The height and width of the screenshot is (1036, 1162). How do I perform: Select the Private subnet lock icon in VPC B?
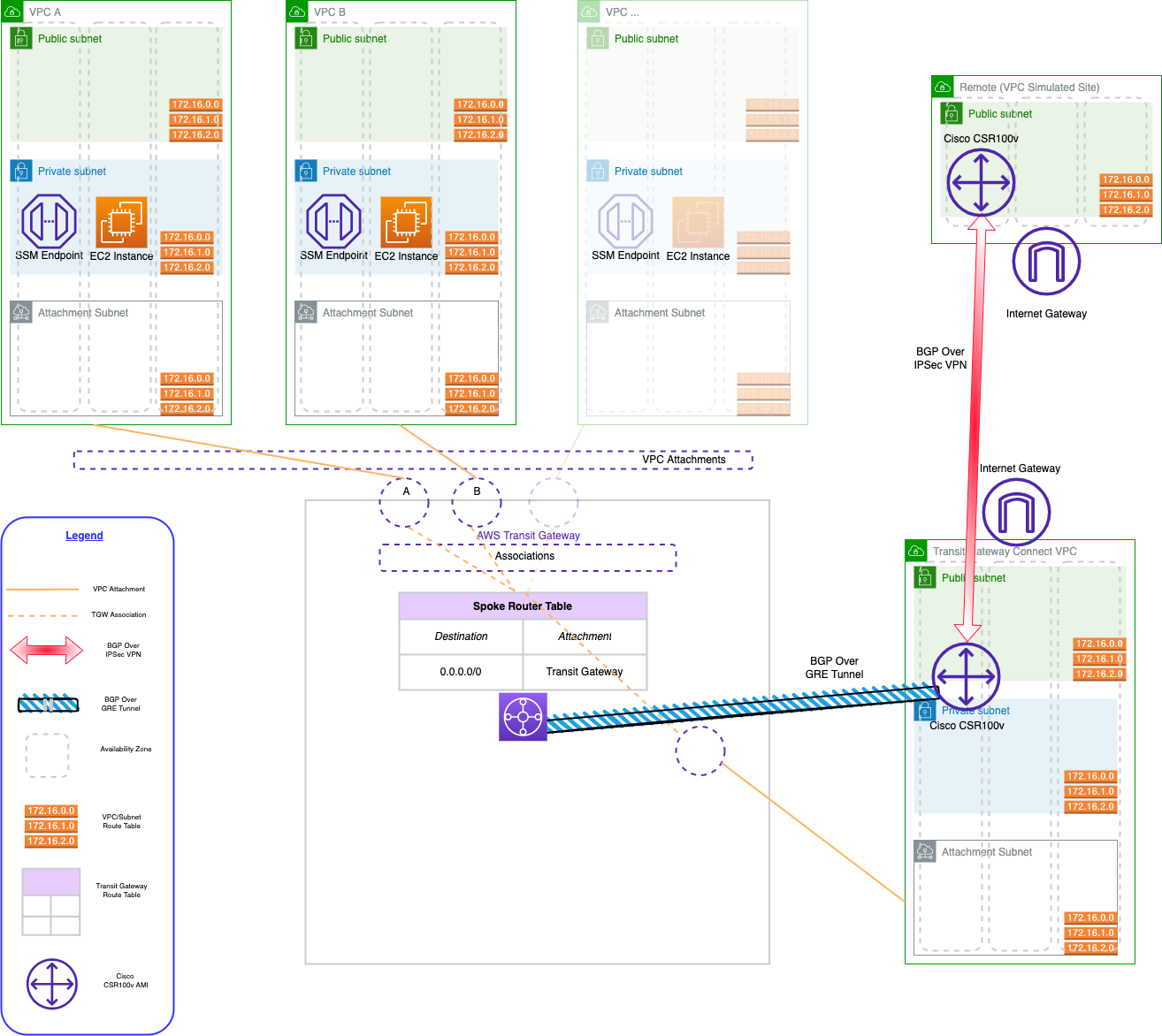coord(306,171)
